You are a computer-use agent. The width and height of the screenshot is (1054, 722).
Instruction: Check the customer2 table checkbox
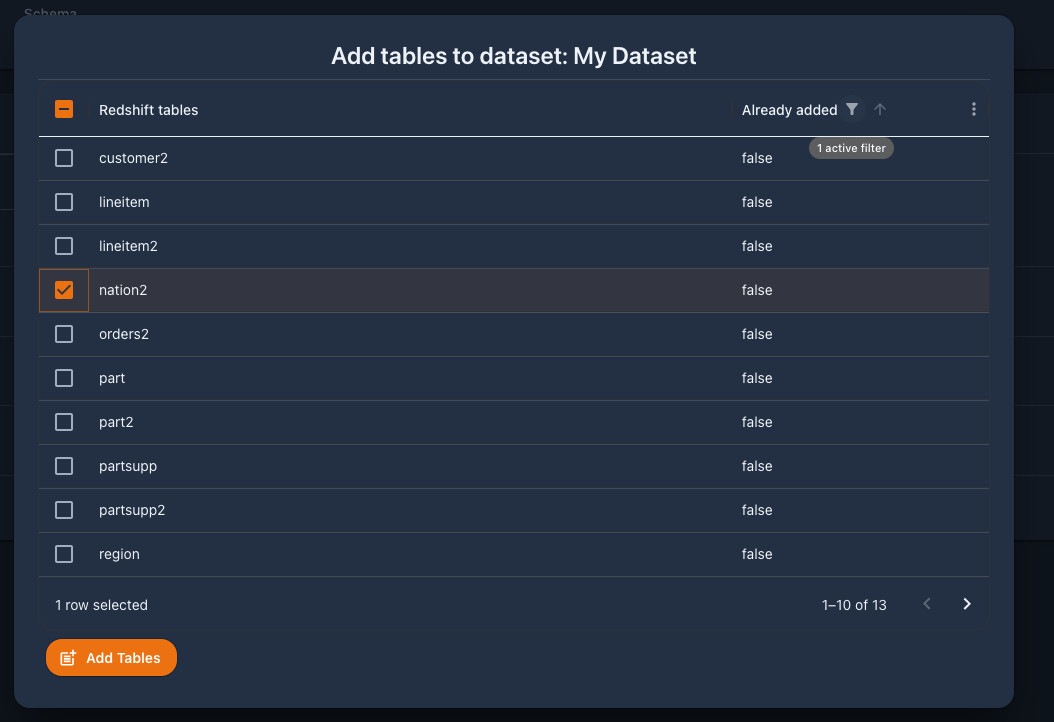coord(64,158)
